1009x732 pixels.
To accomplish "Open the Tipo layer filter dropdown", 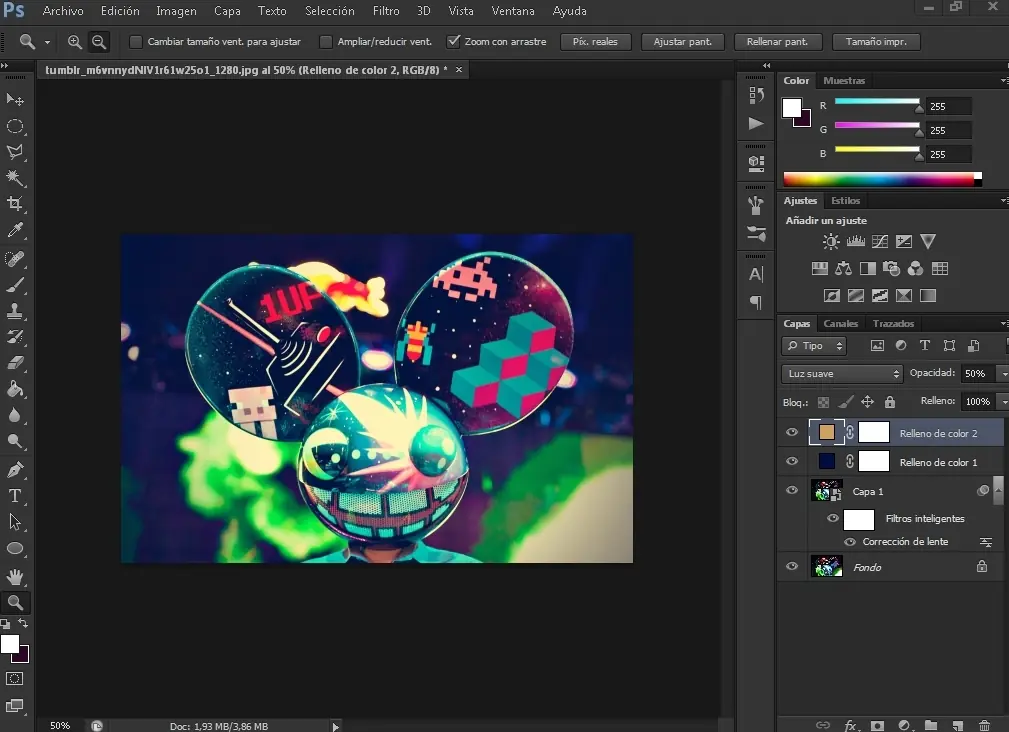I will click(x=814, y=346).
